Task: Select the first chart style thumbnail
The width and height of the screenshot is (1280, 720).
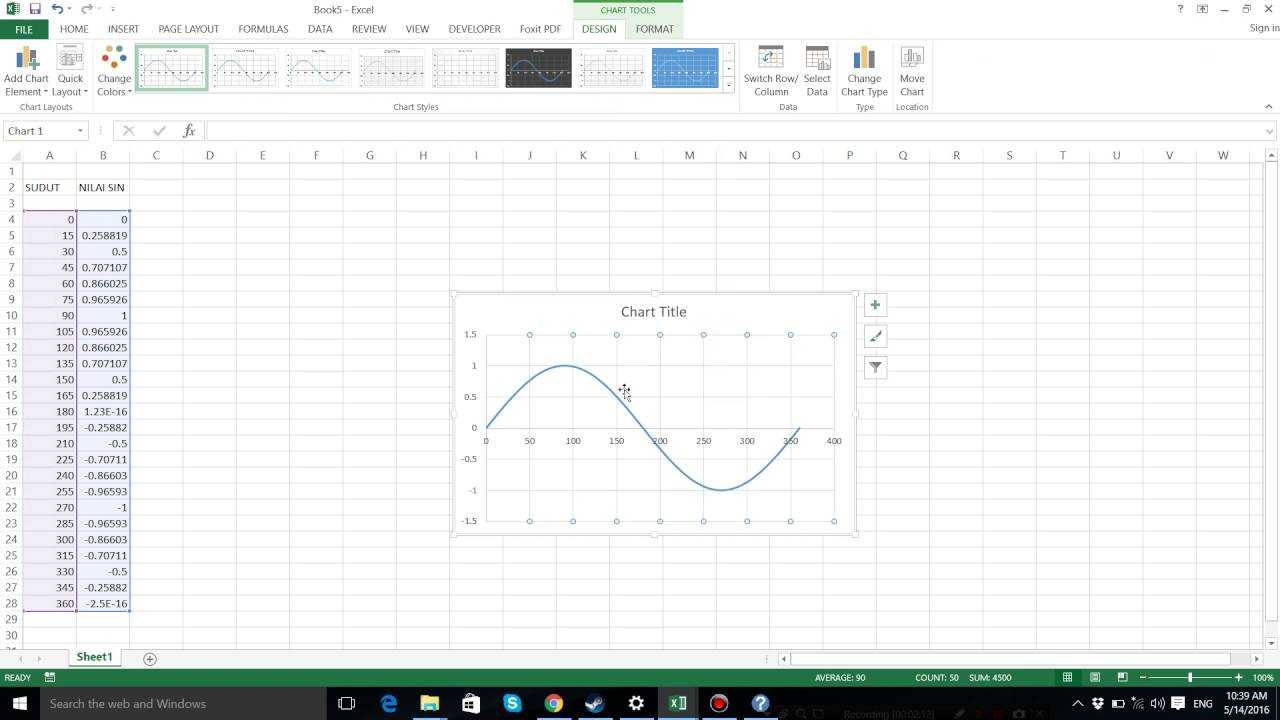Action: pyautogui.click(x=172, y=68)
